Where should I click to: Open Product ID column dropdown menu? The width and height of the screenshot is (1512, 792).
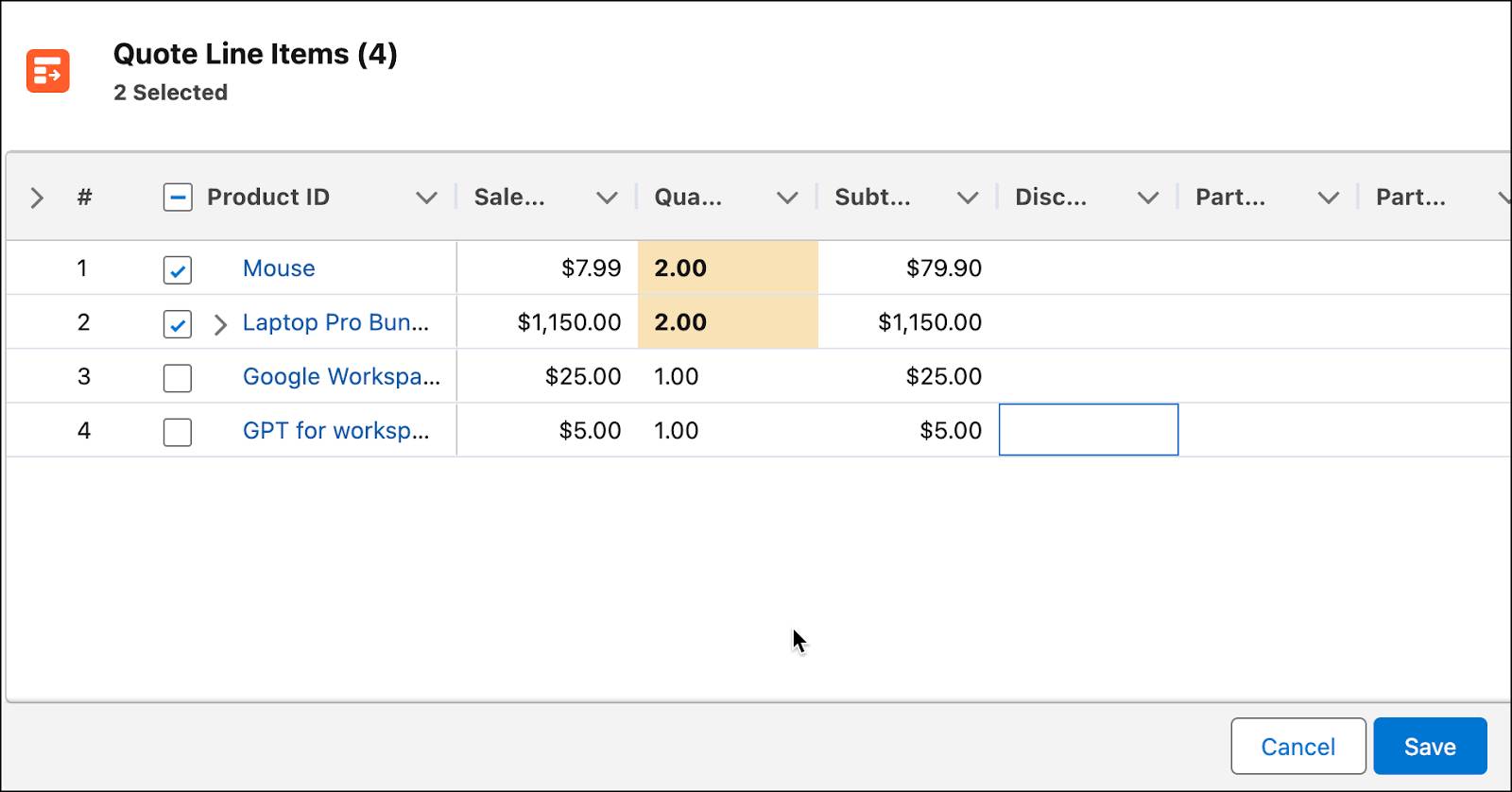coord(426,198)
